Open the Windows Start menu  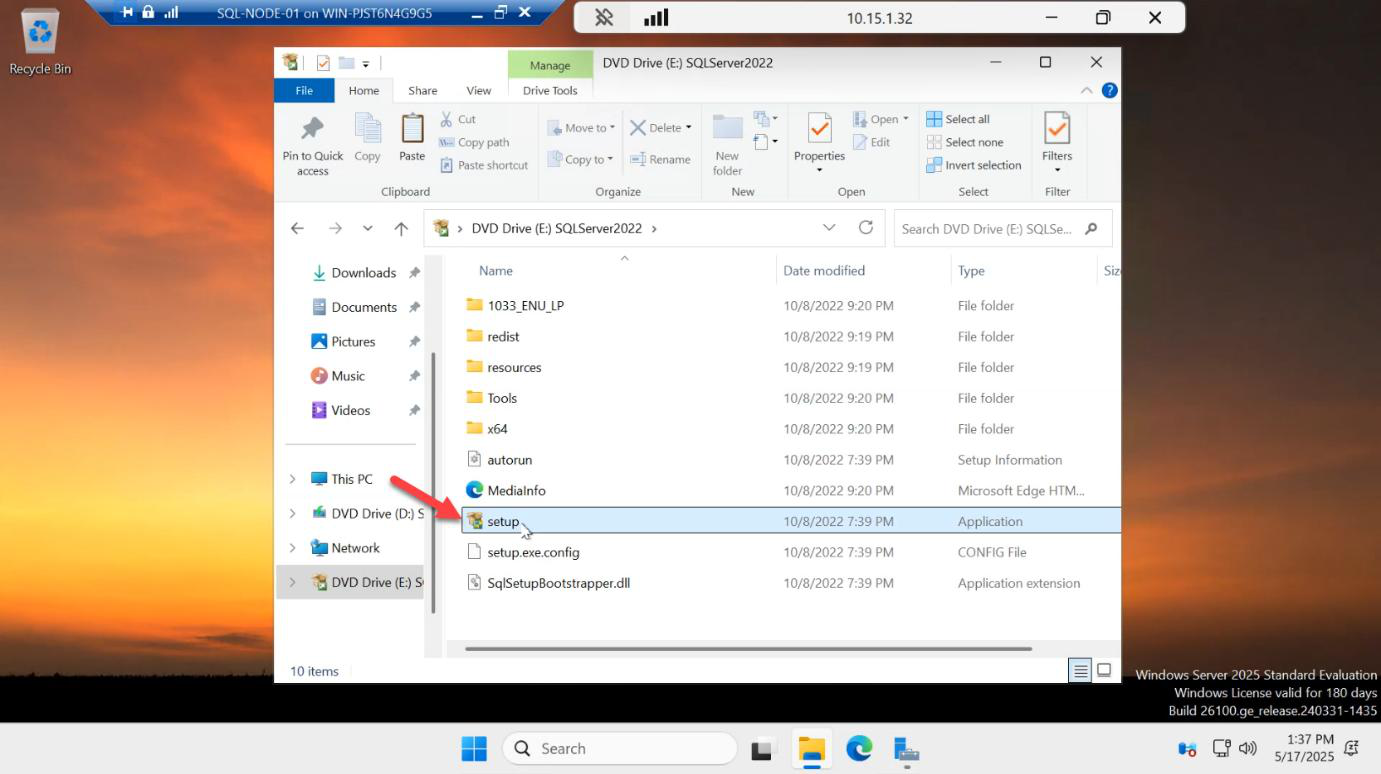(x=473, y=748)
